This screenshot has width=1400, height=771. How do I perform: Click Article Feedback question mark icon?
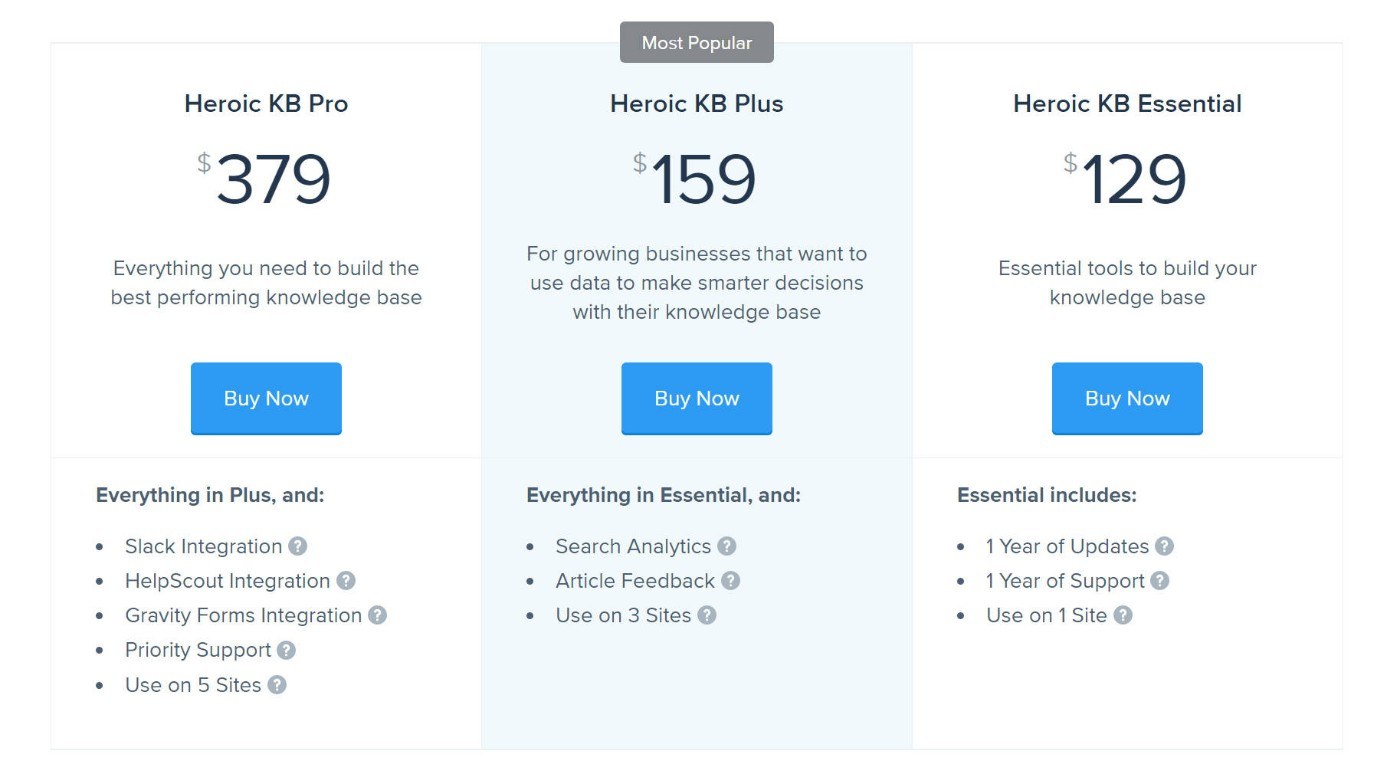pos(731,581)
